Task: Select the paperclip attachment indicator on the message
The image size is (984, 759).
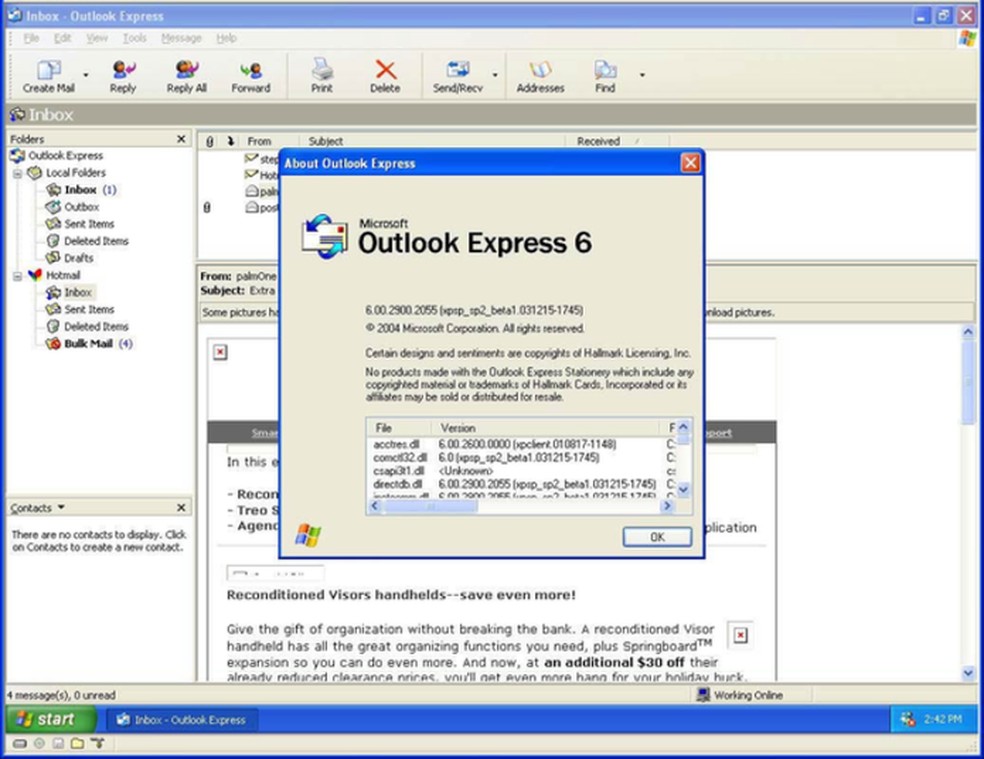Action: pos(206,207)
